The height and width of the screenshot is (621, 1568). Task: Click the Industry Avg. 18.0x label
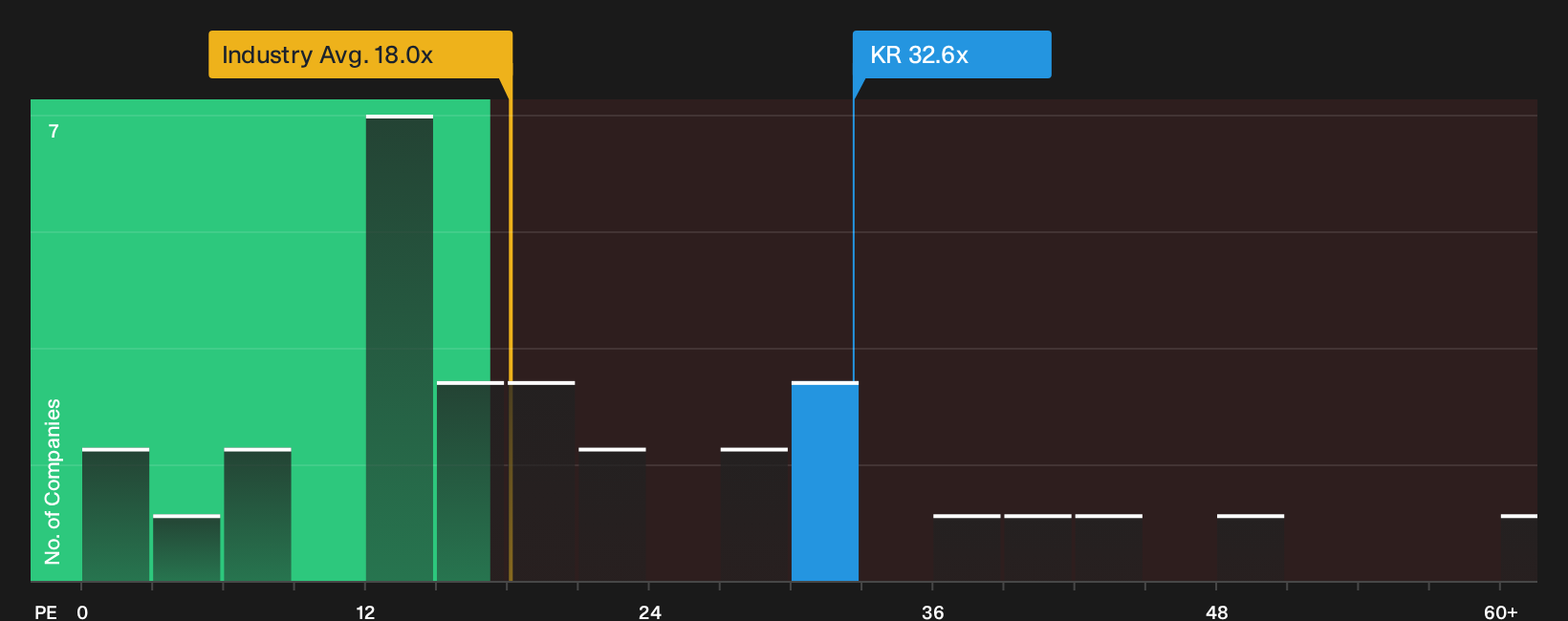360,54
